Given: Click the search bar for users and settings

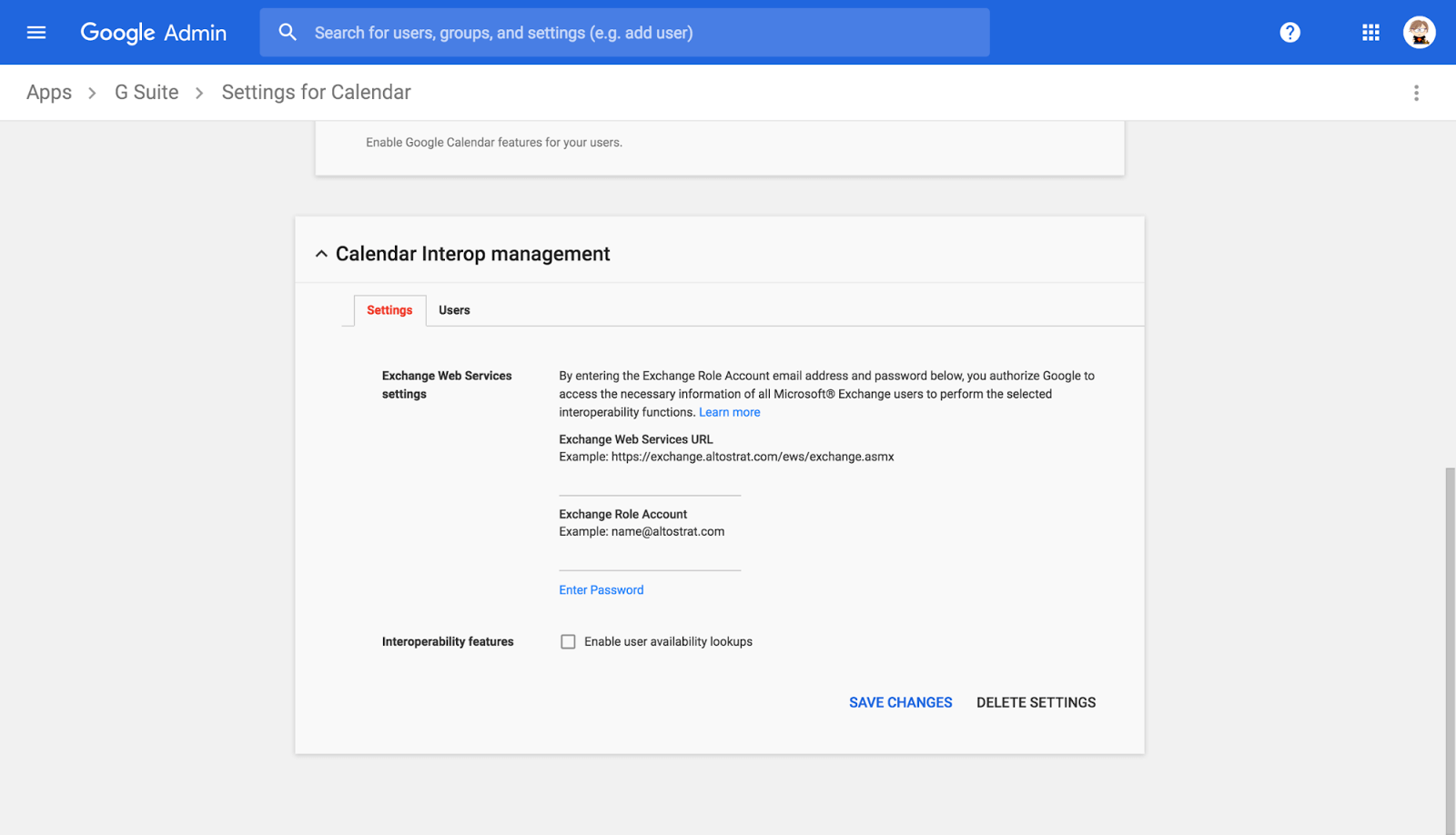Looking at the screenshot, I should coord(637,33).
